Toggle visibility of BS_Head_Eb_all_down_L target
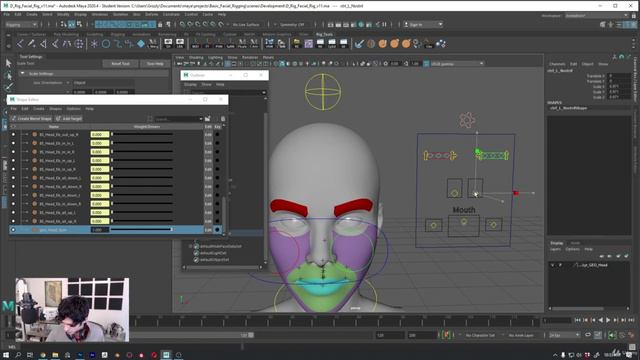This screenshot has height=360, width=640. coord(13,178)
